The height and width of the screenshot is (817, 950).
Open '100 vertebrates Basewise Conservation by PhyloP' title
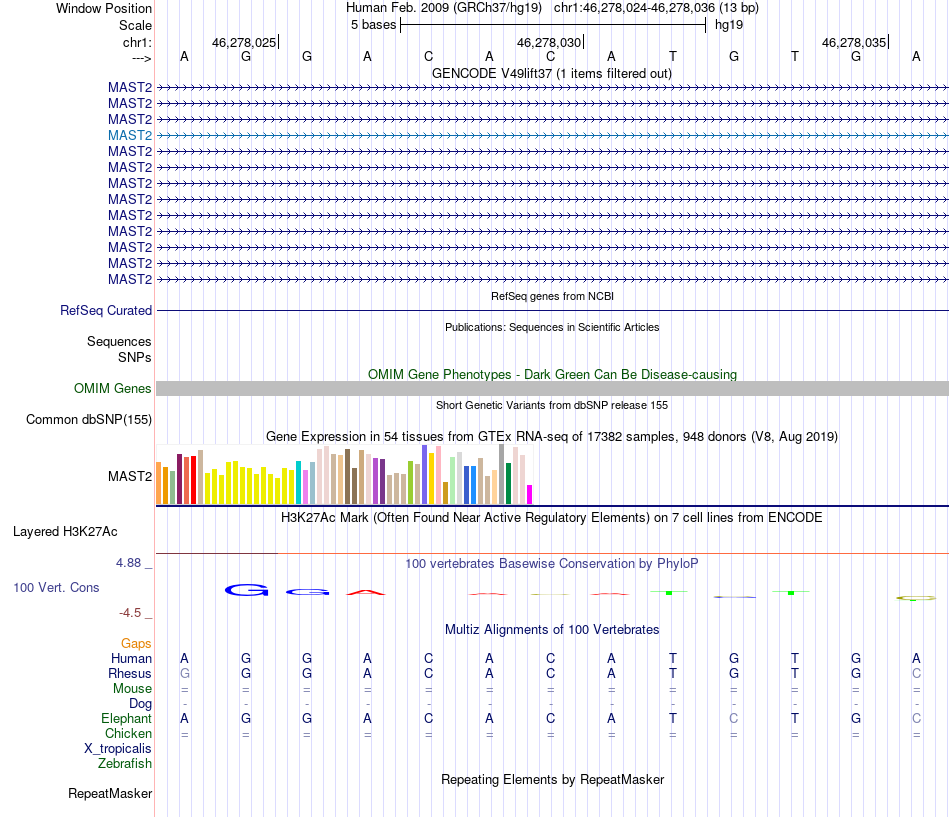click(551, 564)
